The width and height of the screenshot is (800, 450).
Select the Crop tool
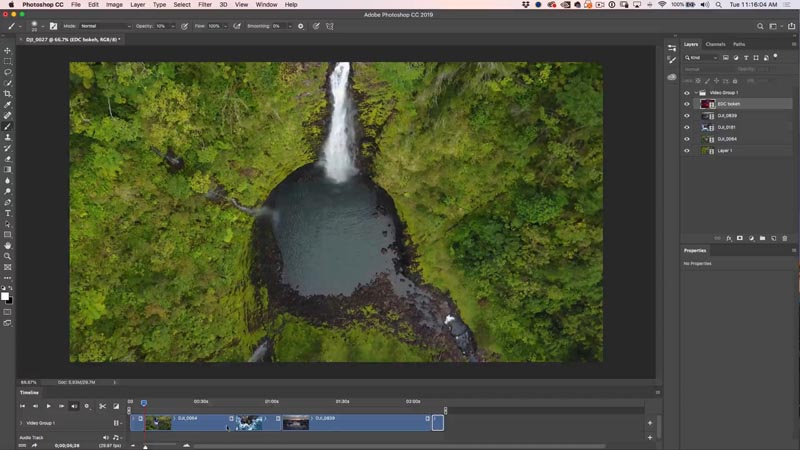(x=8, y=94)
